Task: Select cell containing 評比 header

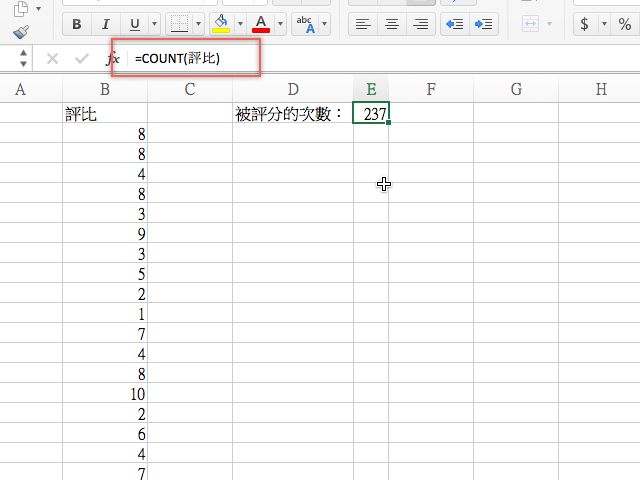Action: (105, 113)
